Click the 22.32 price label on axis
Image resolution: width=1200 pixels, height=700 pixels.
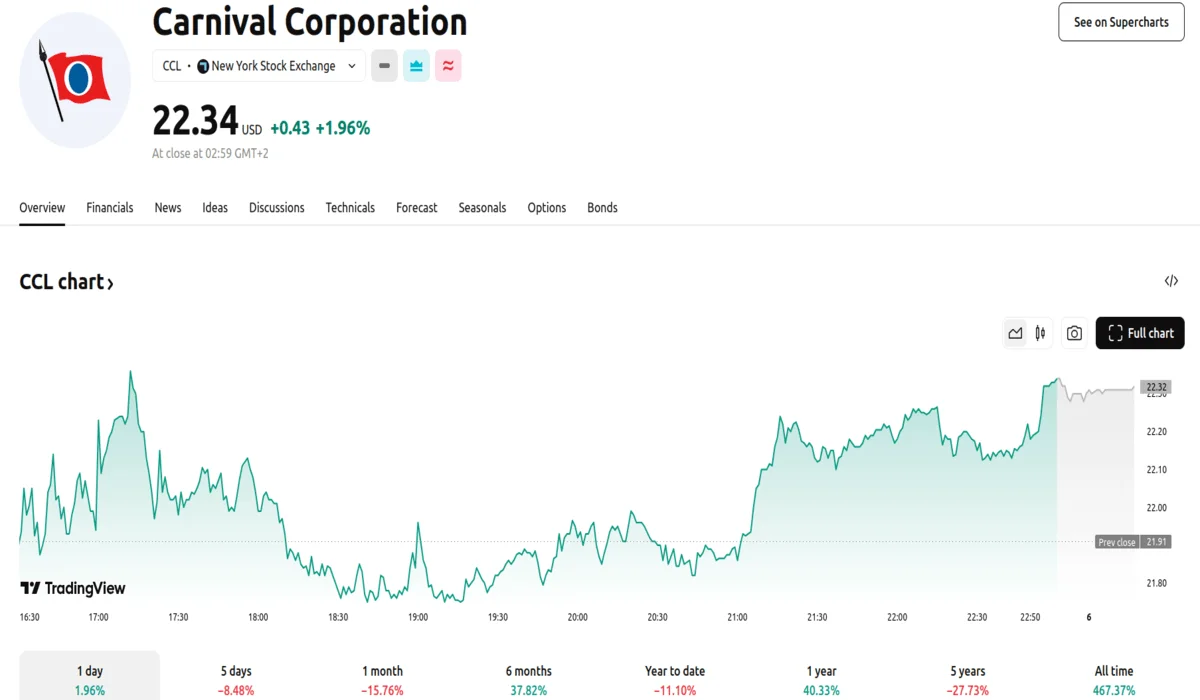tap(1156, 387)
